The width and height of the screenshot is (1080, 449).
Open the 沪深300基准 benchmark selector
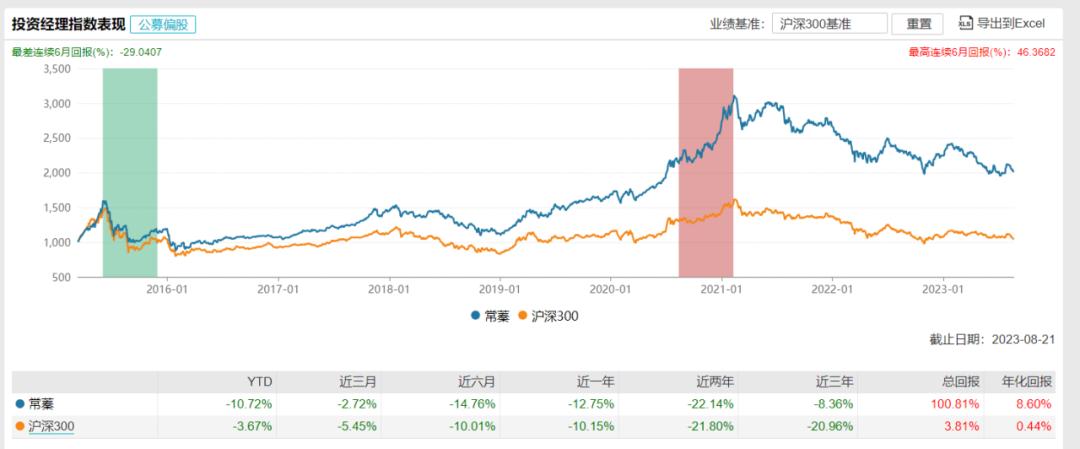click(829, 23)
